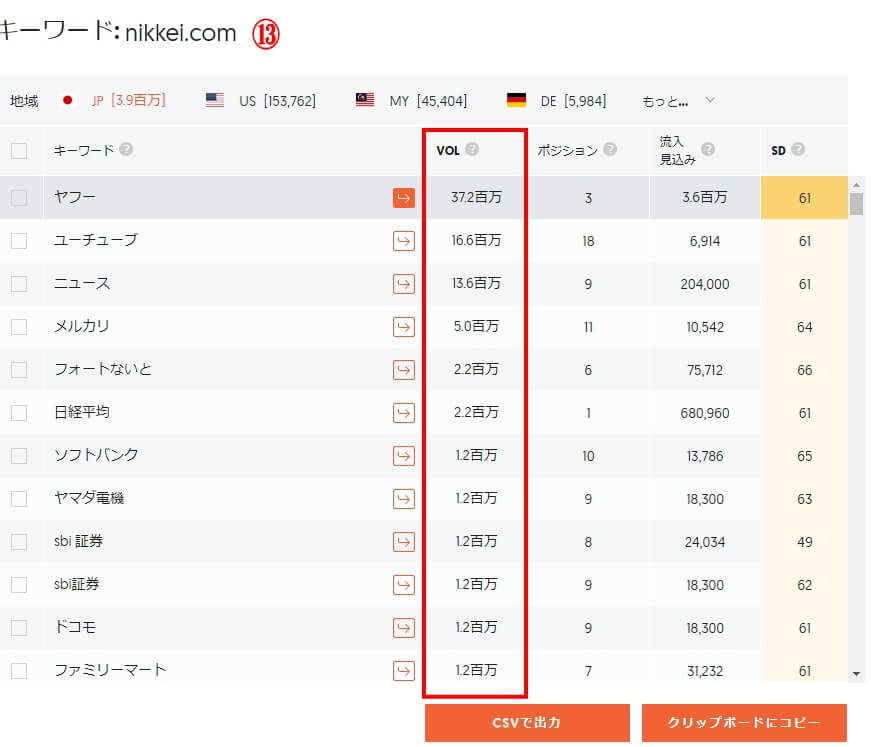The height and width of the screenshot is (747, 871).
Task: Click the 680,960 traffic estimate cell
Action: pos(704,413)
